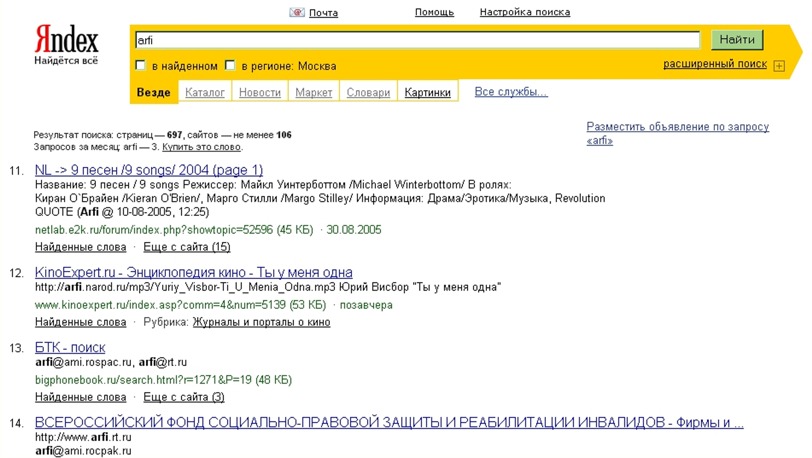812x458 pixels.
Task: Click the Yandex logo
Action: coord(66,39)
